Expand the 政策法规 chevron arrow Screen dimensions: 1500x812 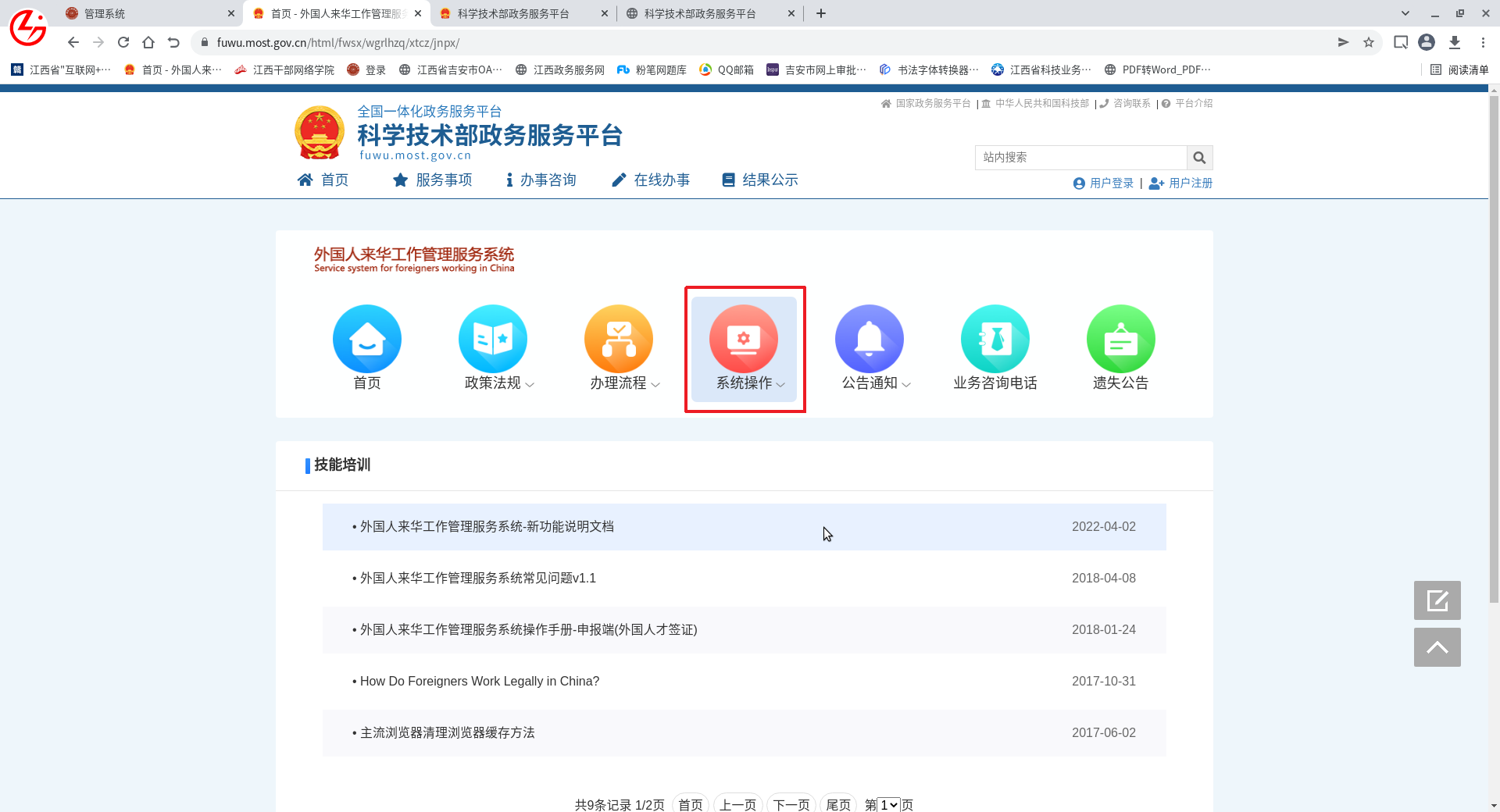pyautogui.click(x=530, y=384)
